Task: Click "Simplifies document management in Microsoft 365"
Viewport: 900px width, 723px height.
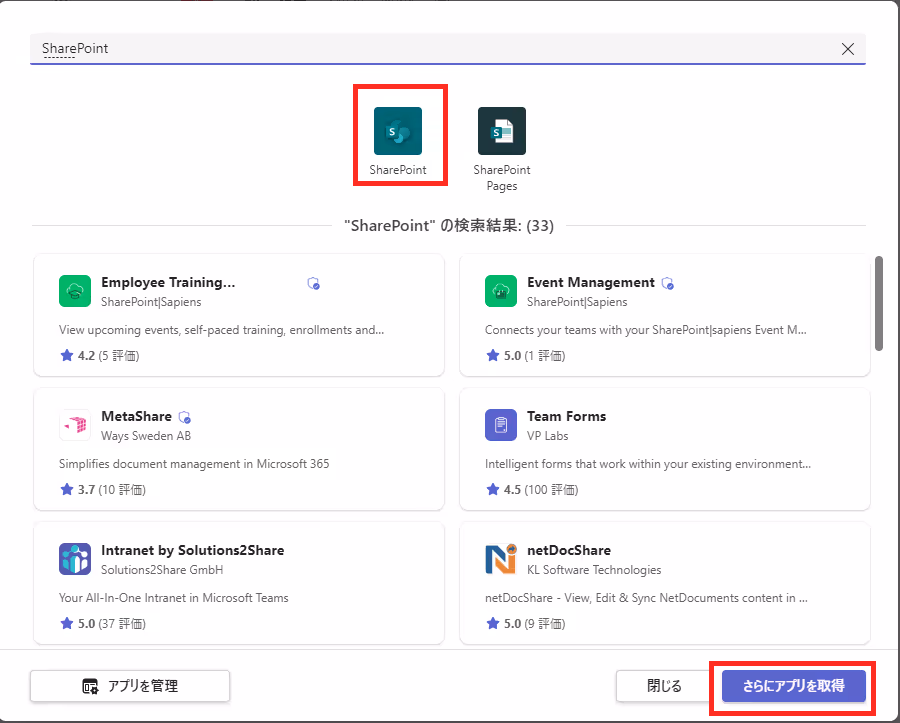Action: 194,464
